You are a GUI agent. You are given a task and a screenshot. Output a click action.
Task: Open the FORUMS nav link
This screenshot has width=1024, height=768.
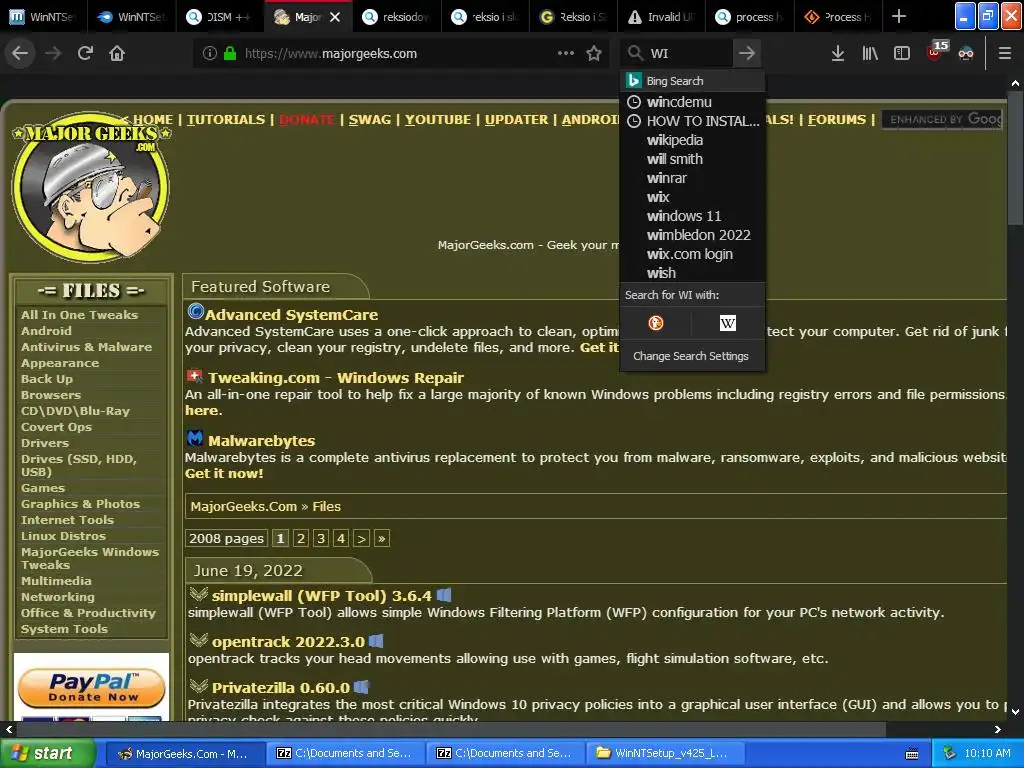point(837,120)
